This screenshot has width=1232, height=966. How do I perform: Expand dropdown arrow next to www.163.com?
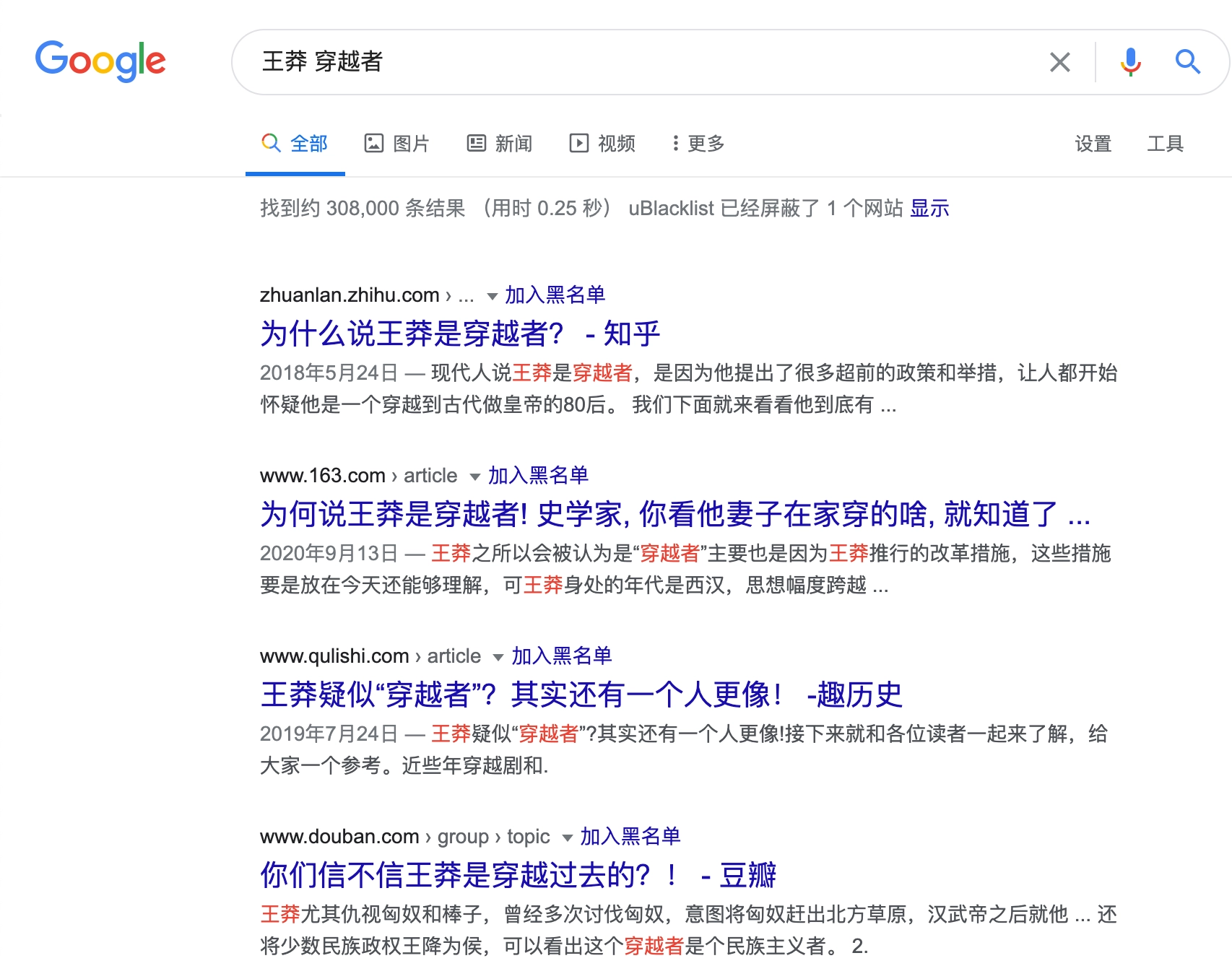coord(475,477)
